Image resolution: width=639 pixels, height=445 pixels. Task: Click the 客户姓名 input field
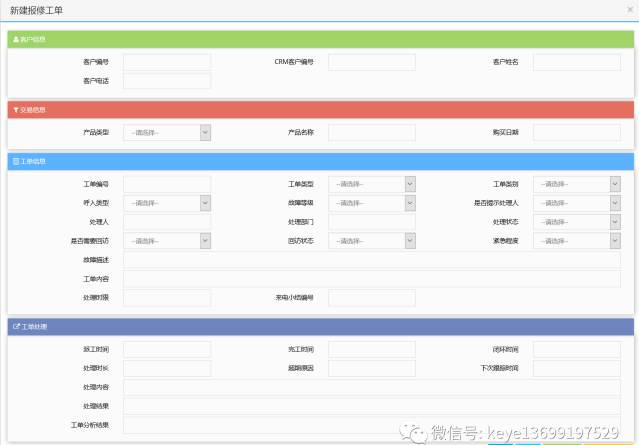(576, 62)
